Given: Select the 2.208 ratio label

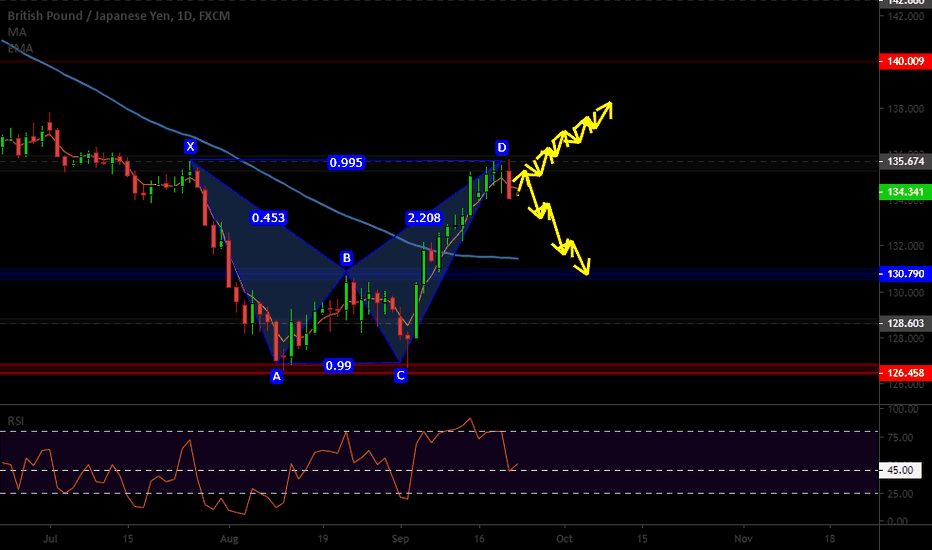Looking at the screenshot, I should point(424,218).
